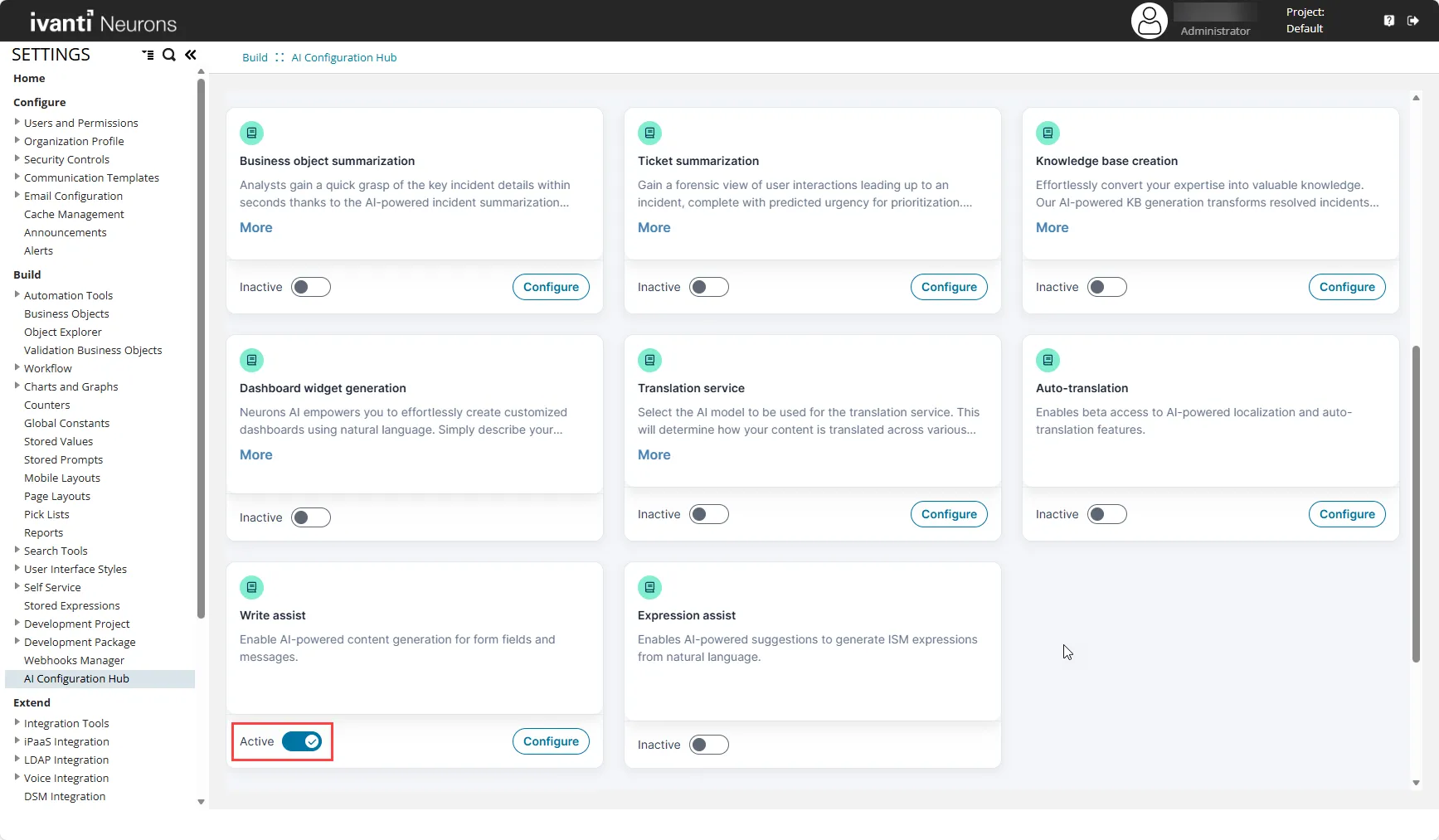This screenshot has height=840, width=1439.
Task: Expand the Users and Permissions tree node
Action: (17, 122)
